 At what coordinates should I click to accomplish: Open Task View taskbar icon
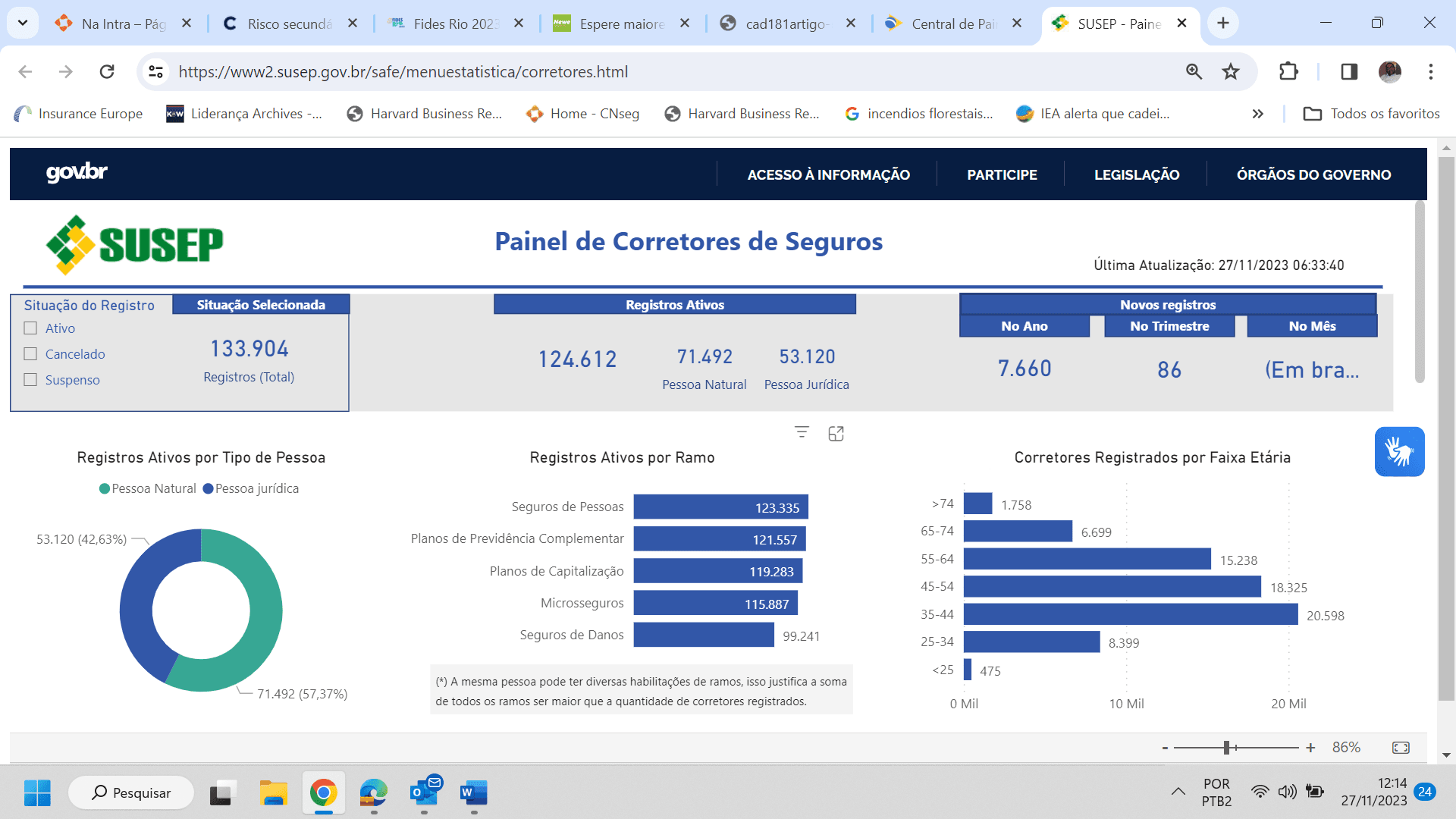(x=222, y=793)
